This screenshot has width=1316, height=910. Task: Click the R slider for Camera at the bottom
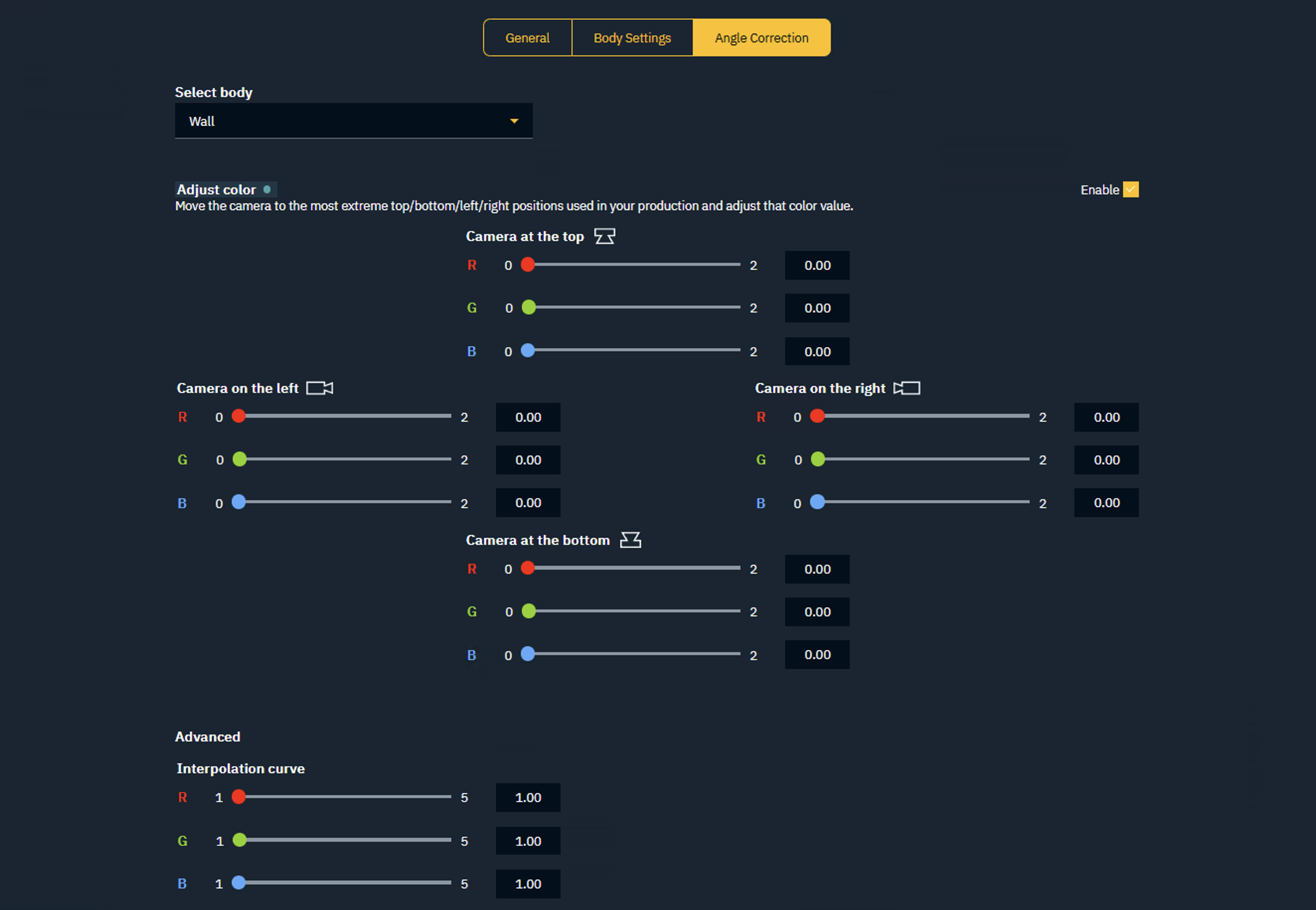[631, 568]
